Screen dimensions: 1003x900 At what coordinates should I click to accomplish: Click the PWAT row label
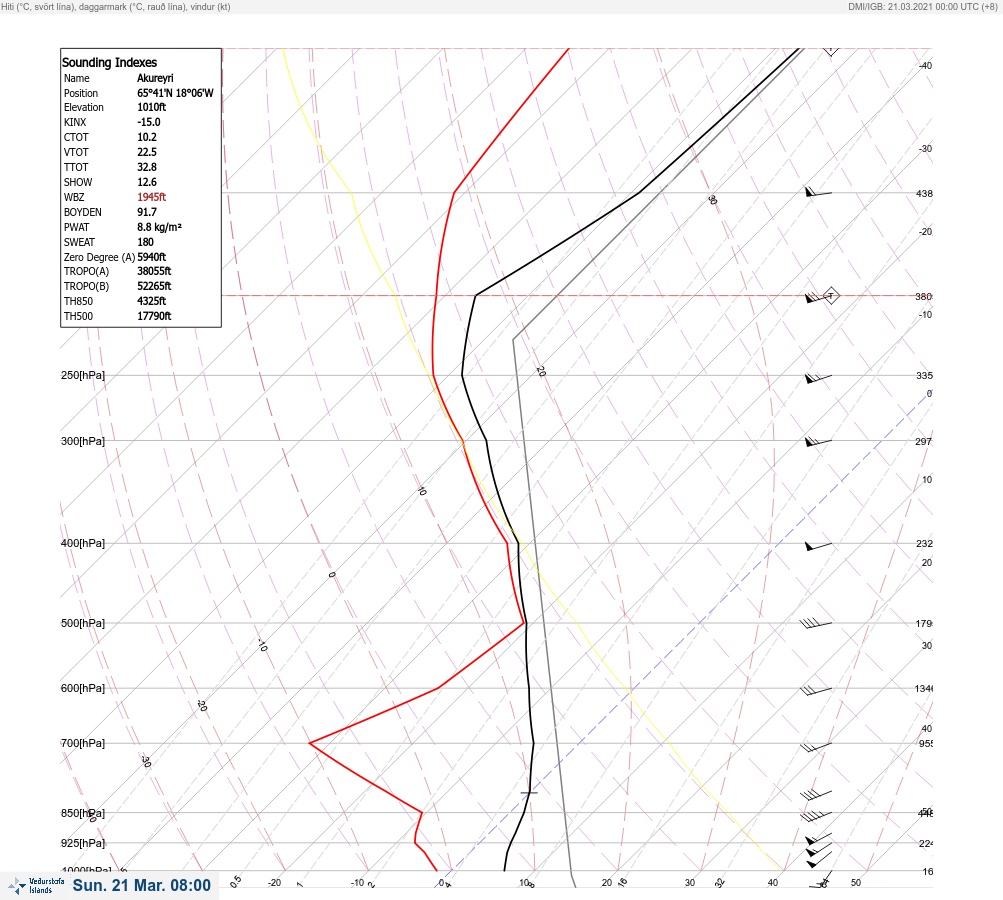(x=76, y=227)
